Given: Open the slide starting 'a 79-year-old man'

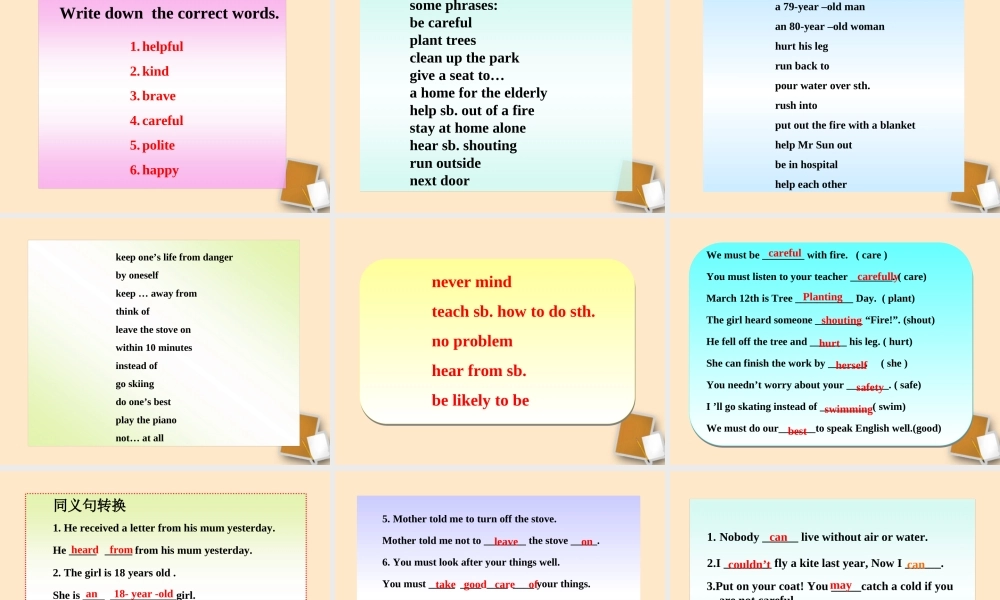Looking at the screenshot, I should pos(834,105).
